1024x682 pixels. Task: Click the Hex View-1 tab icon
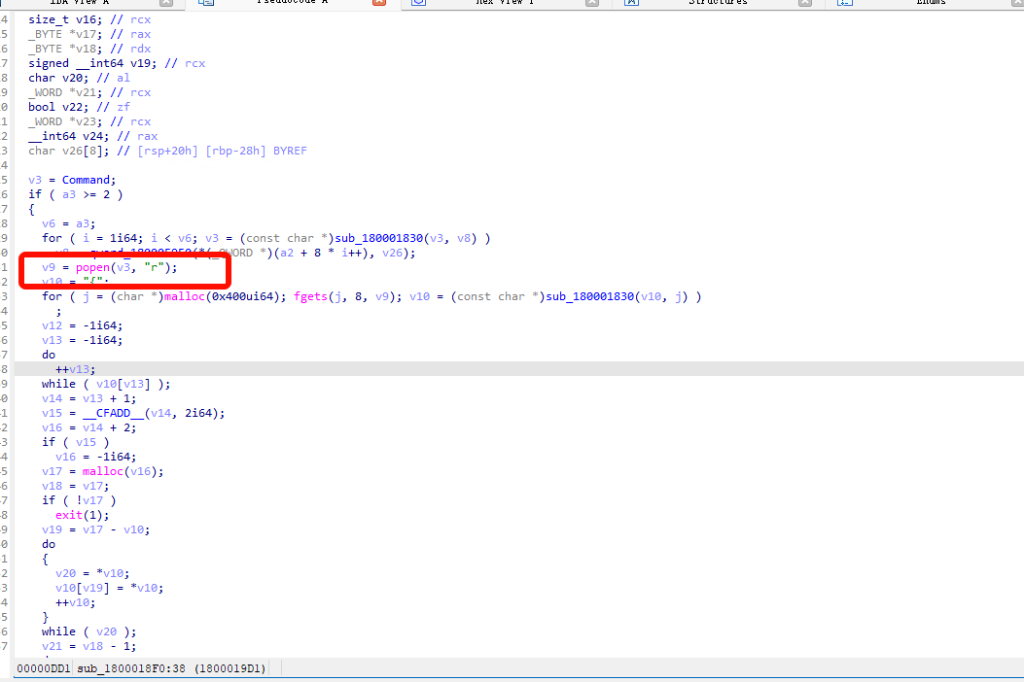418,3
